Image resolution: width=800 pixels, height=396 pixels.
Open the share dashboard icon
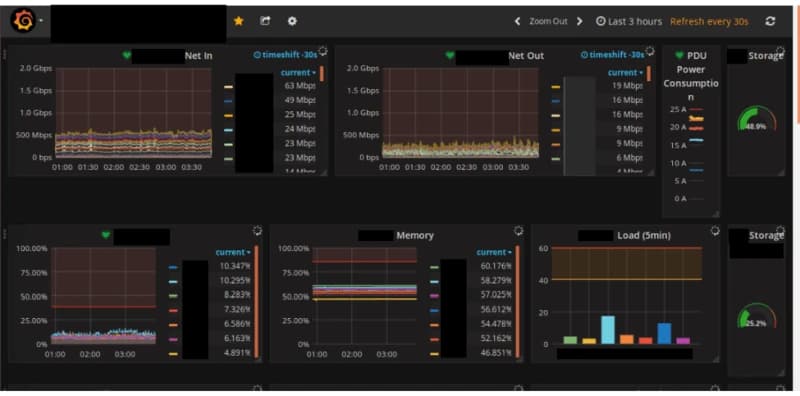point(265,21)
